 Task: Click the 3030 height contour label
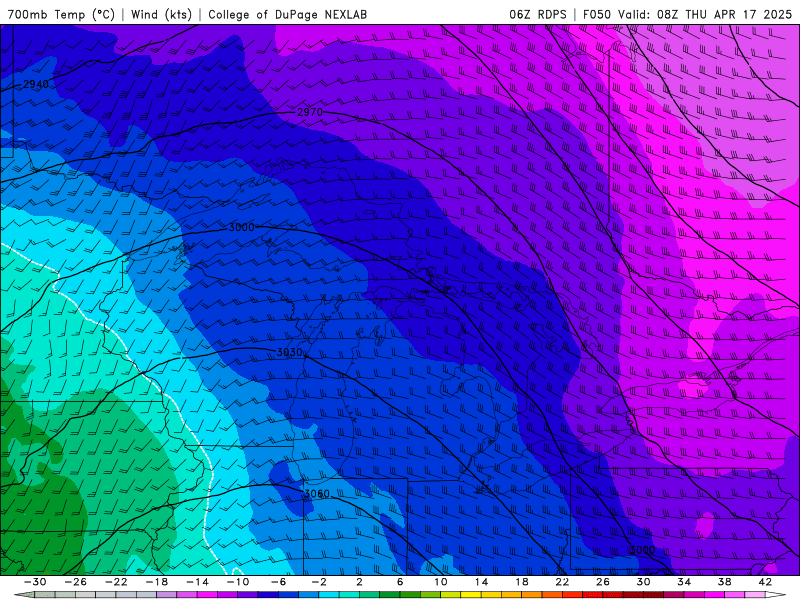tap(289, 352)
